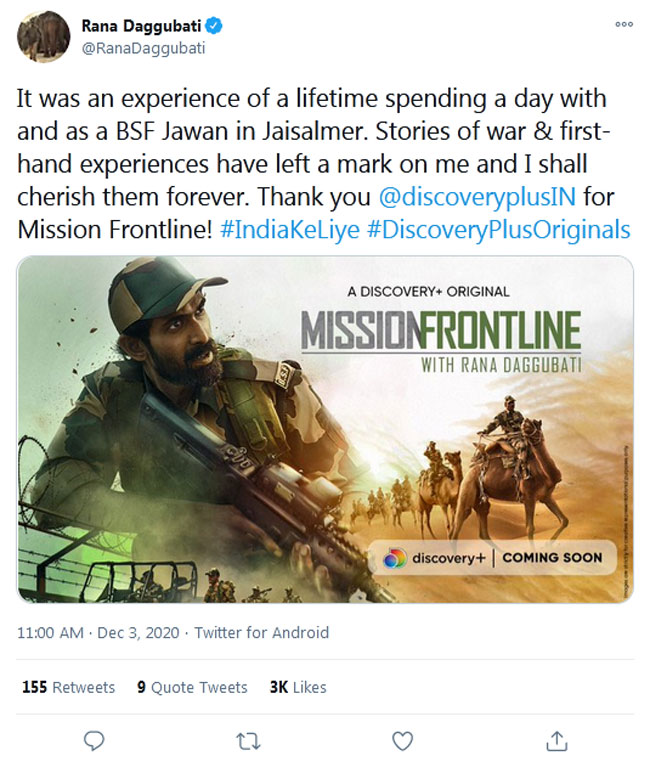Like the tweet with the heart icon
Image resolution: width=650 pixels, height=767 pixels.
click(402, 740)
